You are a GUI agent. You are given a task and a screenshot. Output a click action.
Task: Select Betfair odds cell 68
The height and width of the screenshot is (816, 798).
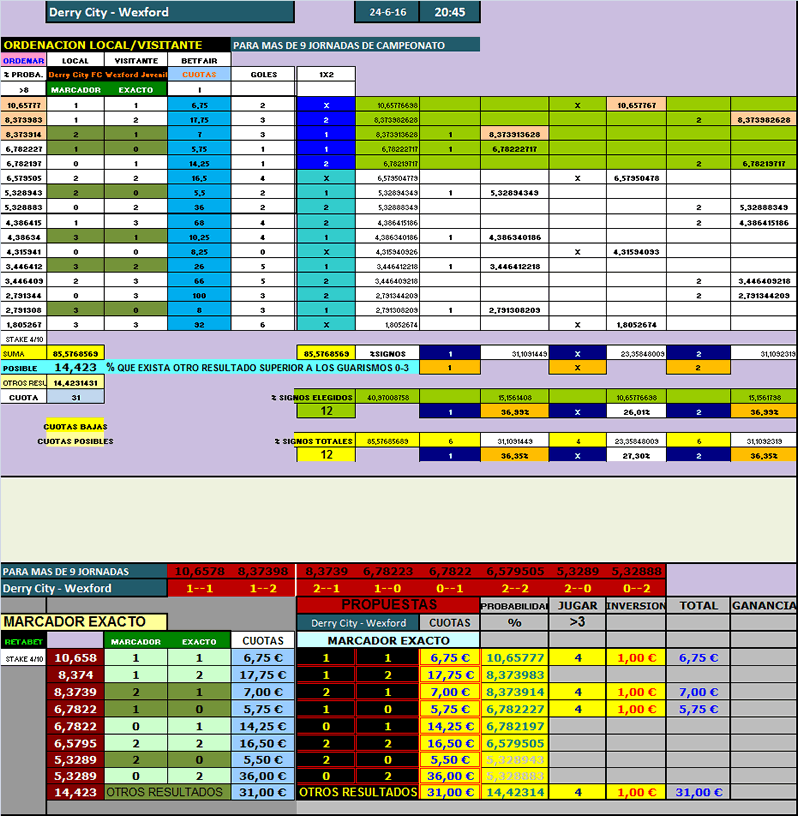(199, 223)
